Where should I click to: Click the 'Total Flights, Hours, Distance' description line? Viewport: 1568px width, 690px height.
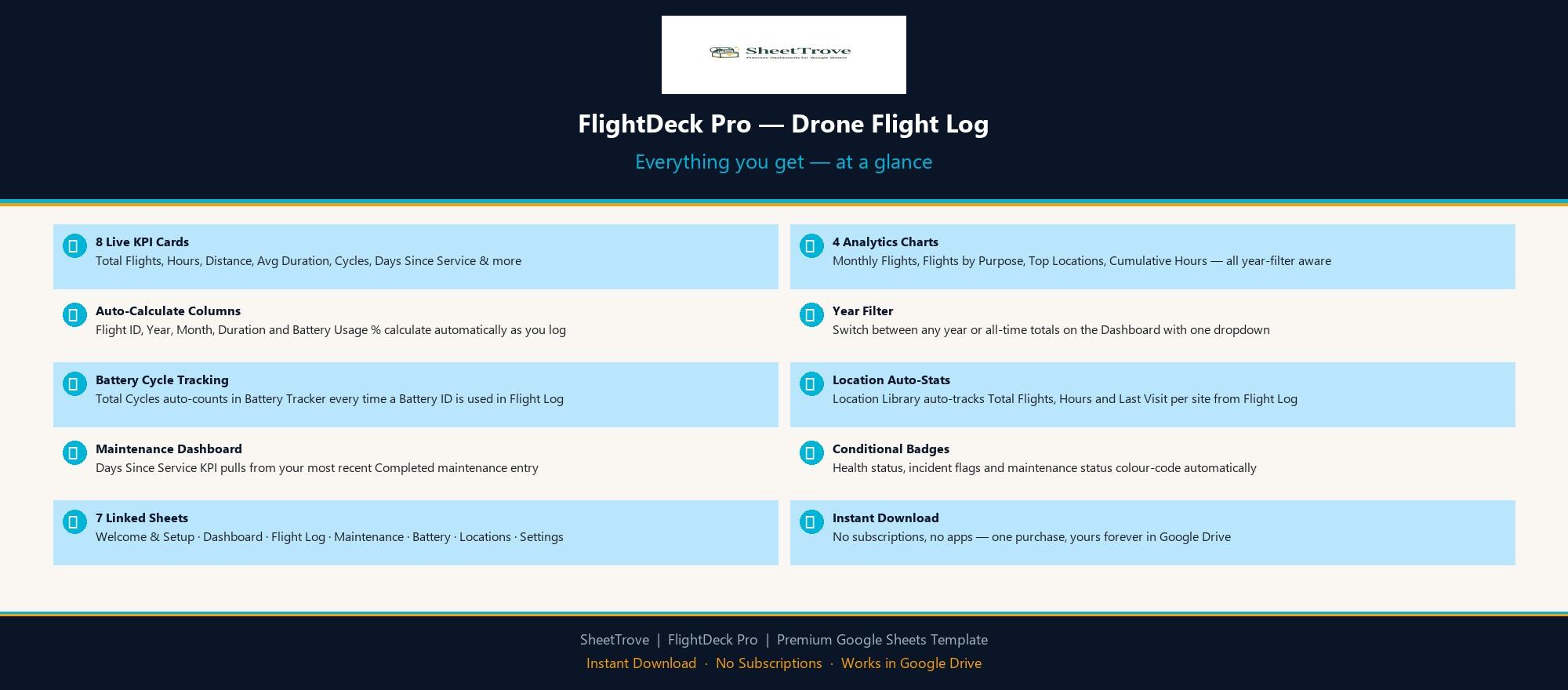(308, 260)
